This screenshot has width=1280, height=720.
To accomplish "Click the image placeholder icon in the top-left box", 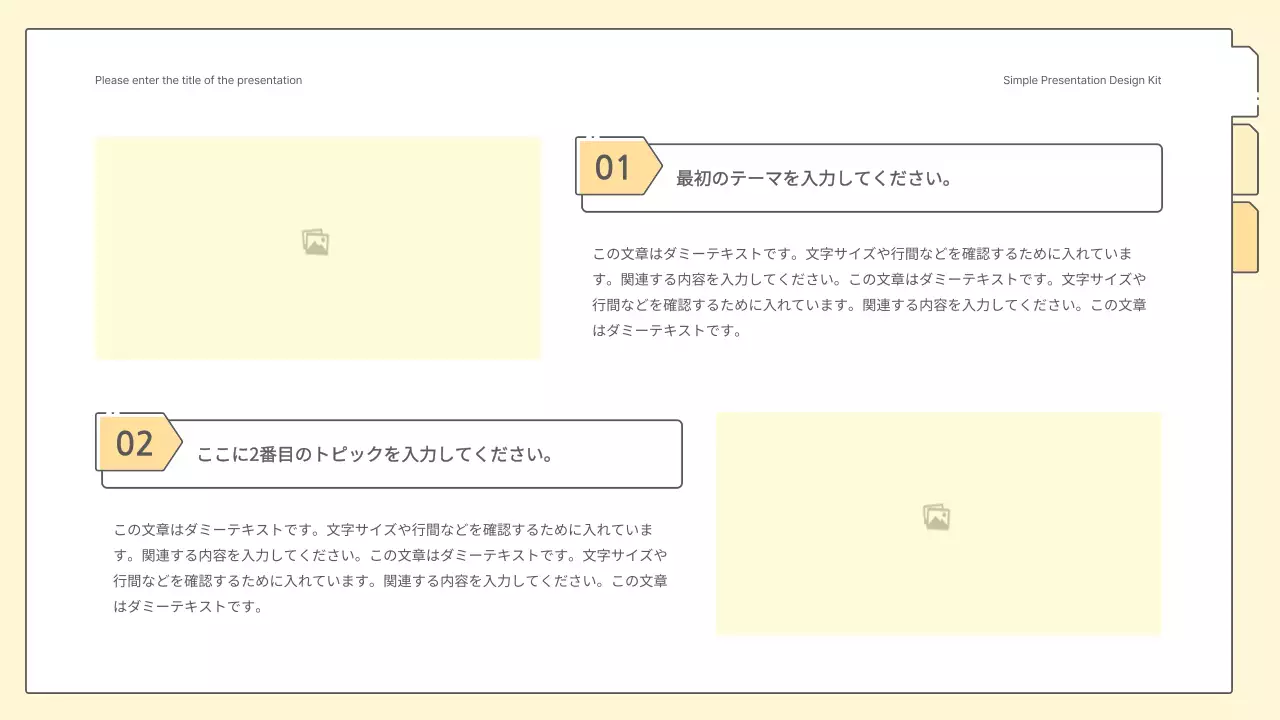I will tap(316, 241).
